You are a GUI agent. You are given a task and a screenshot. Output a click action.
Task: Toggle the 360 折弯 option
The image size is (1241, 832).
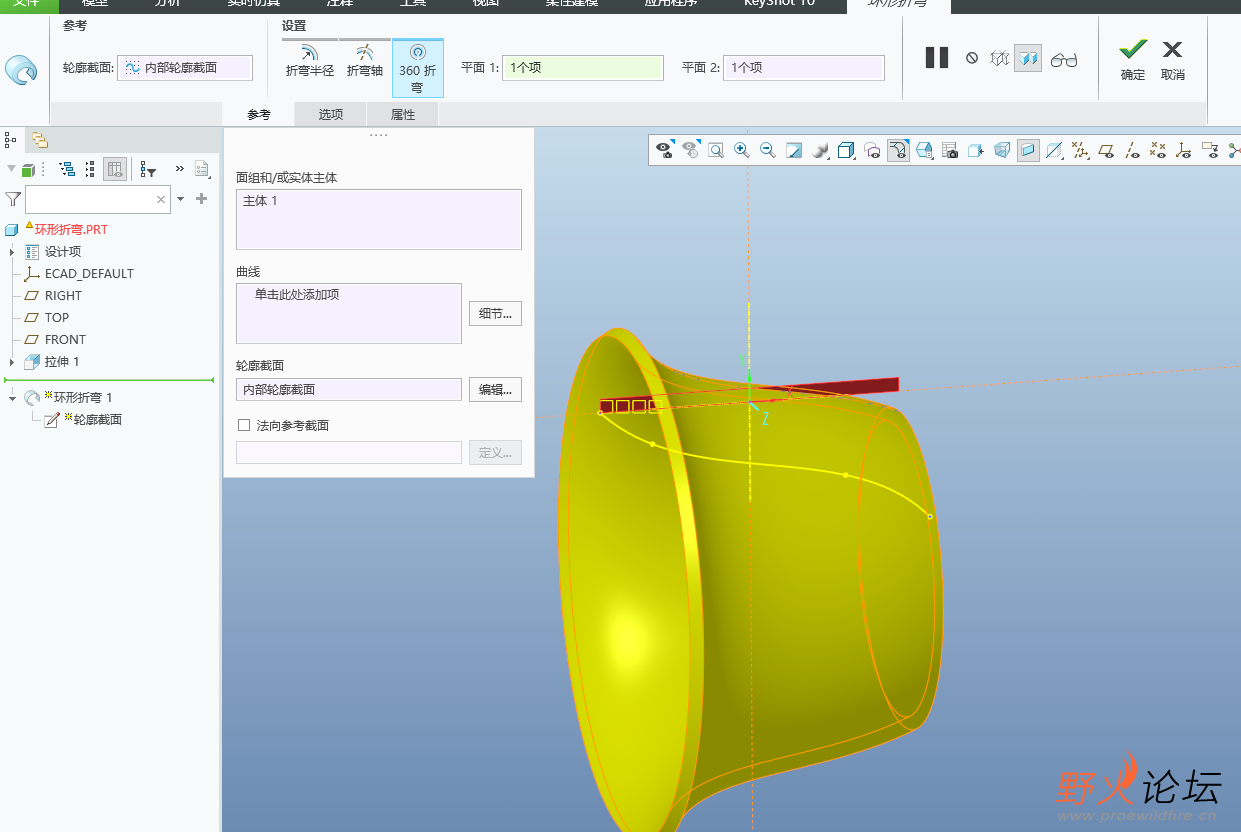tap(417, 68)
